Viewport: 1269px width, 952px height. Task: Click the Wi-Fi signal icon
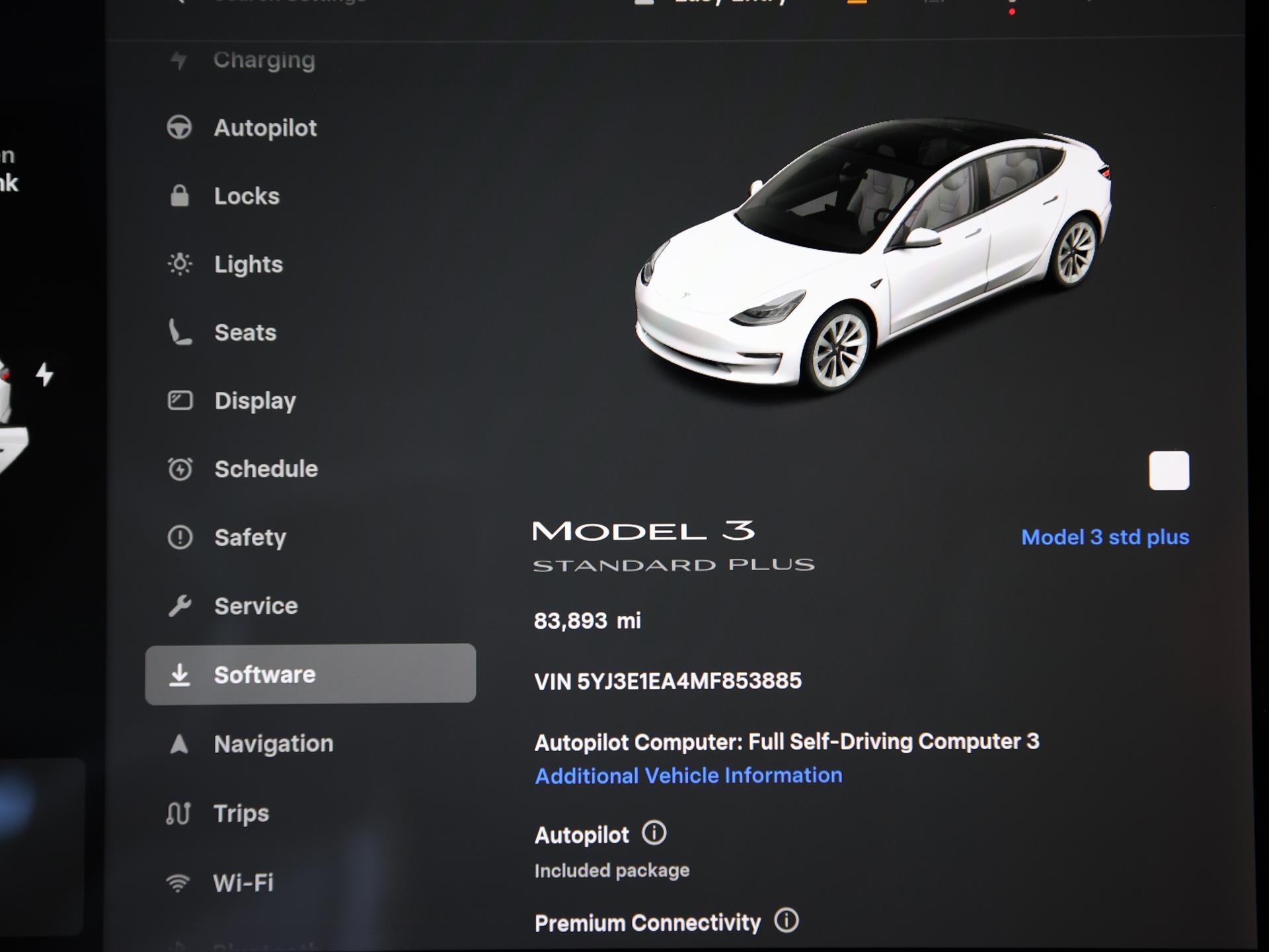click(x=178, y=883)
